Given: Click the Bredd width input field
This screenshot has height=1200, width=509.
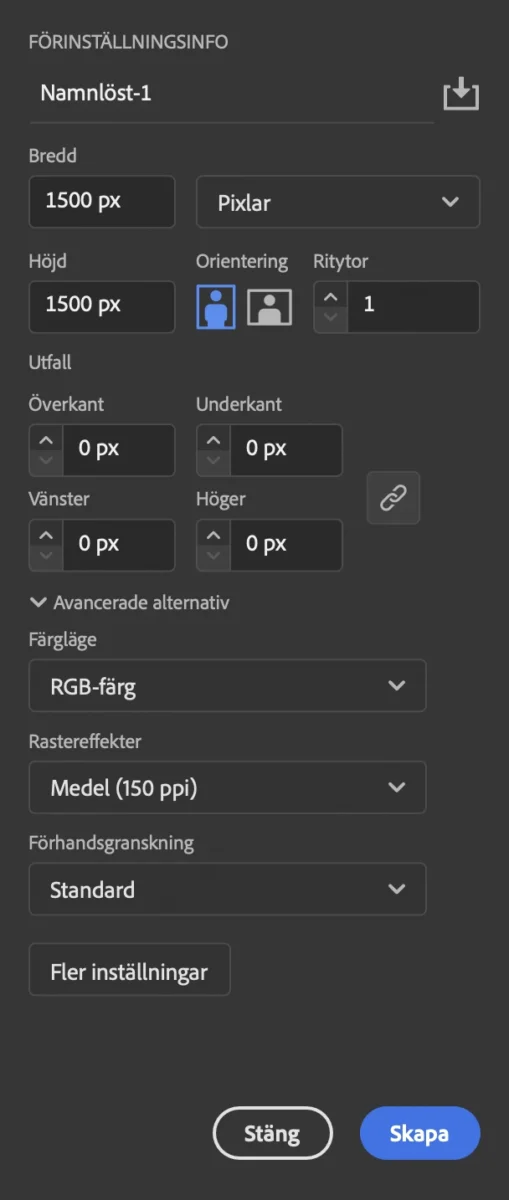Looking at the screenshot, I should click(102, 202).
